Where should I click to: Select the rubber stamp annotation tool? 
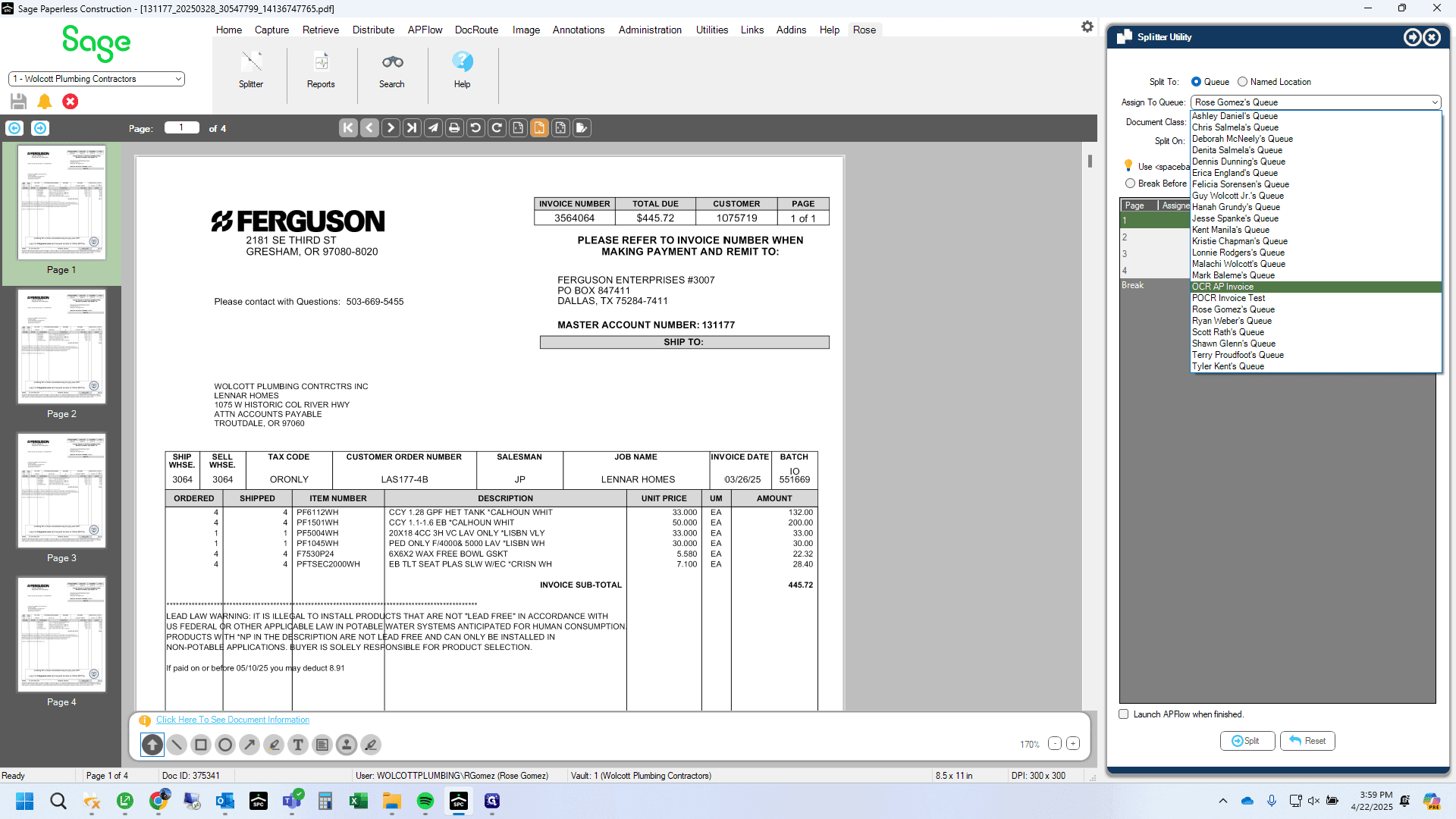(347, 745)
